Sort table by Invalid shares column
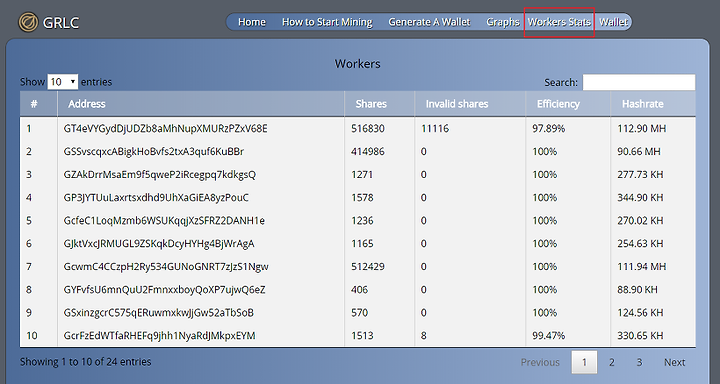This screenshot has height=384, width=720. [470, 104]
